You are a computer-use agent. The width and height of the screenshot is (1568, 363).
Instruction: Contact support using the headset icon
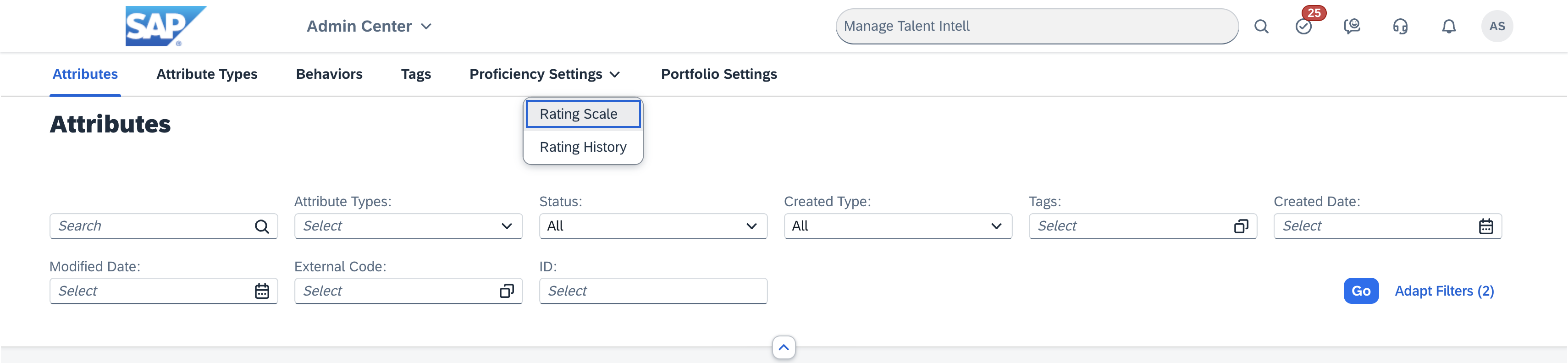pyautogui.click(x=1400, y=26)
